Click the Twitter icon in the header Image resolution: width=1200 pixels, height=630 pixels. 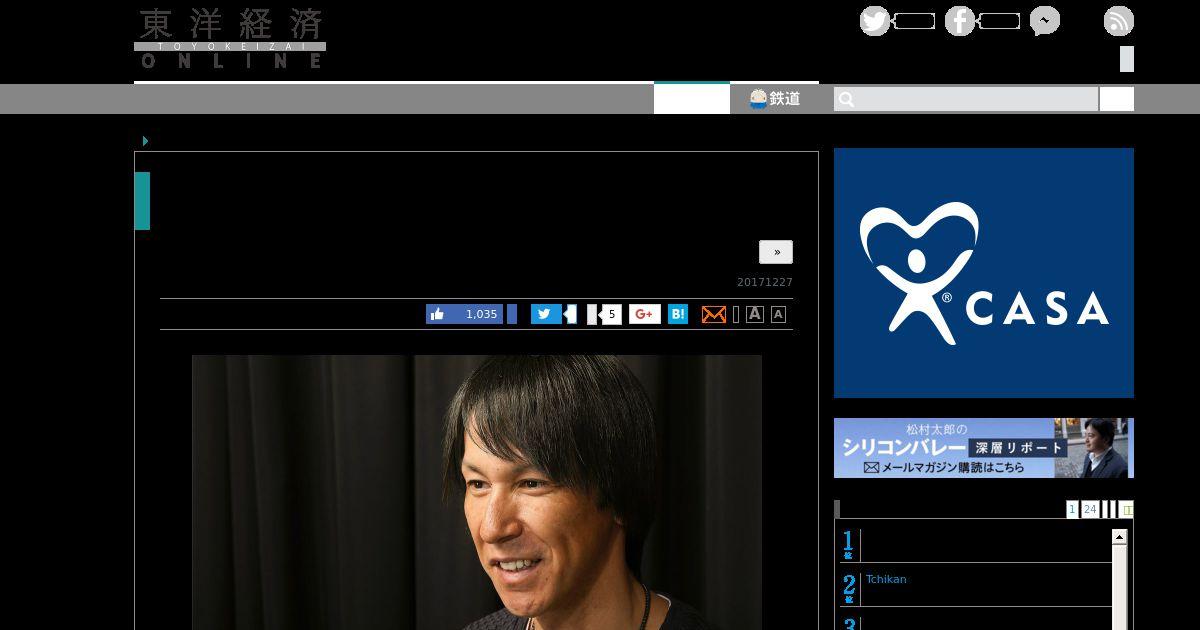[x=875, y=21]
